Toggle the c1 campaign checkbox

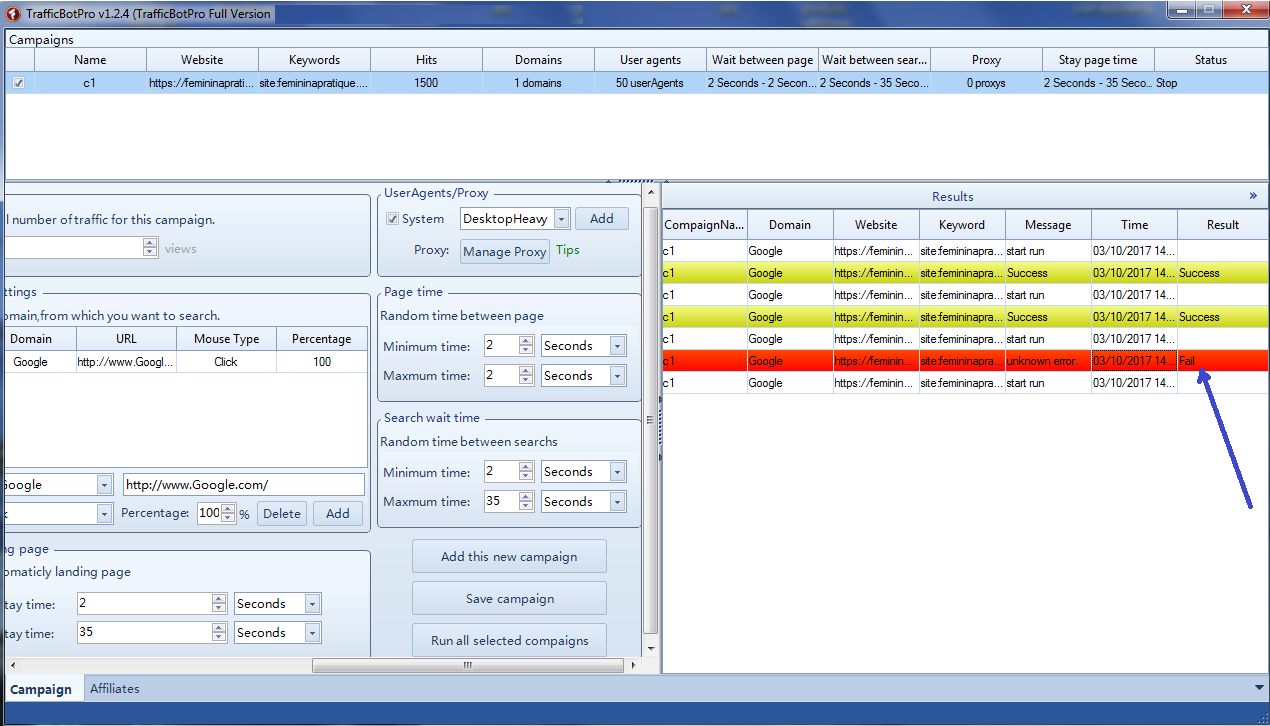pyautogui.click(x=18, y=83)
